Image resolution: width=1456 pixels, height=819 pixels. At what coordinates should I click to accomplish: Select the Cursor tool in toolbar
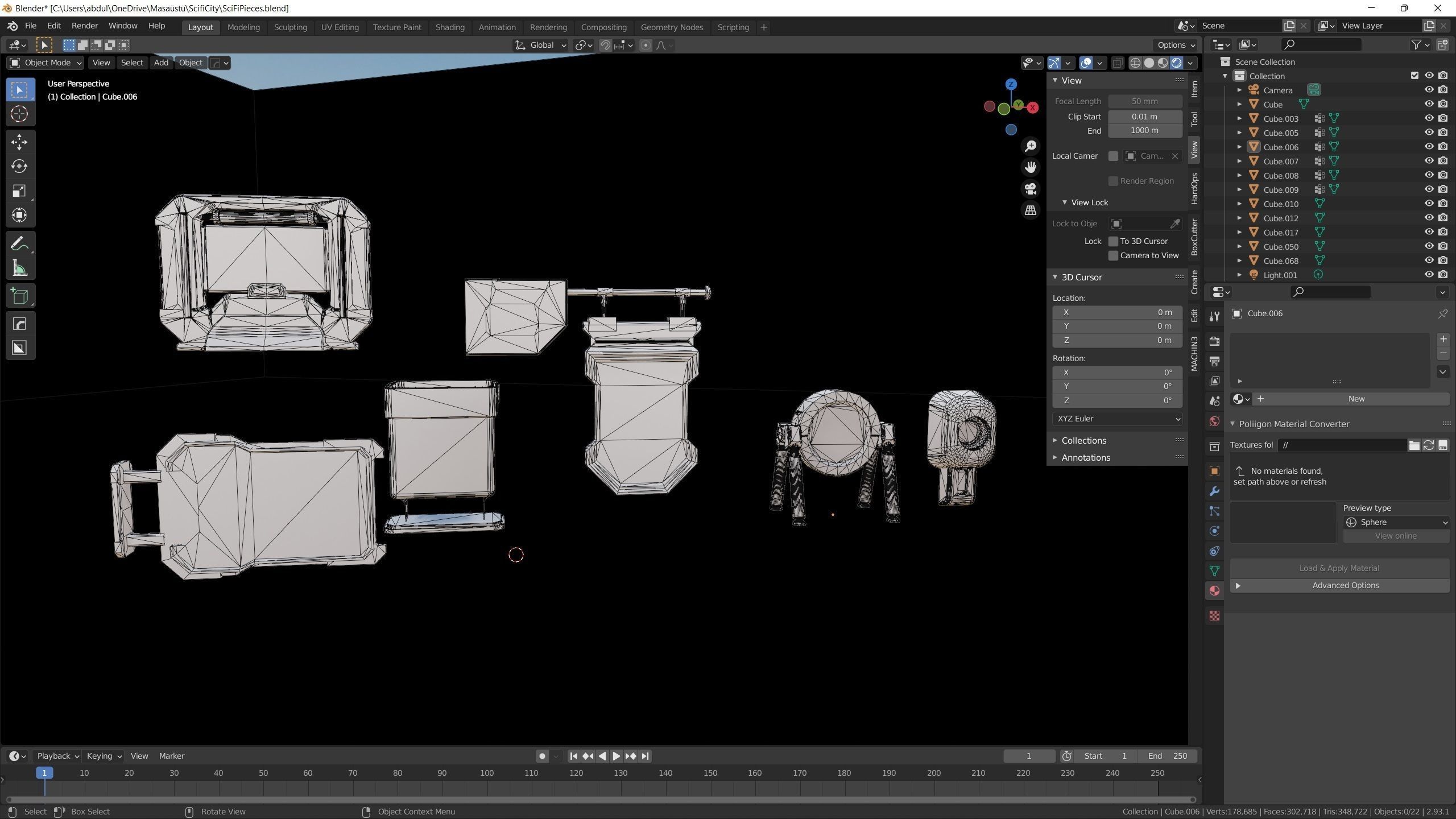click(x=19, y=114)
